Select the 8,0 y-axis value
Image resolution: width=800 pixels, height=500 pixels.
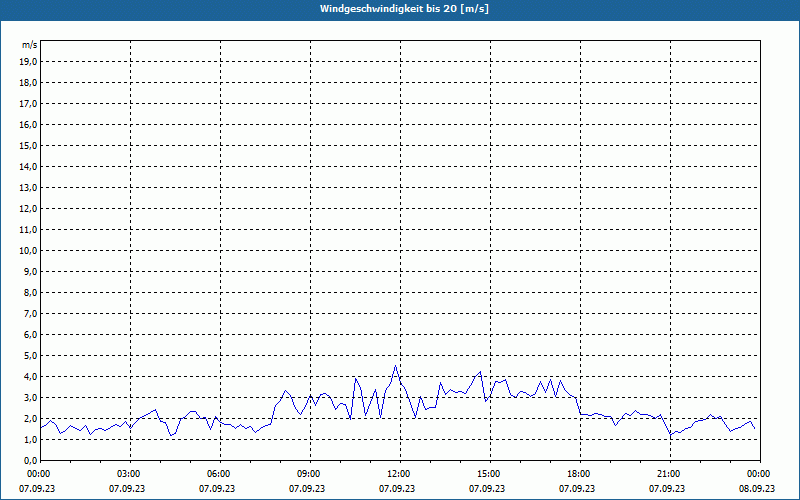point(30,292)
